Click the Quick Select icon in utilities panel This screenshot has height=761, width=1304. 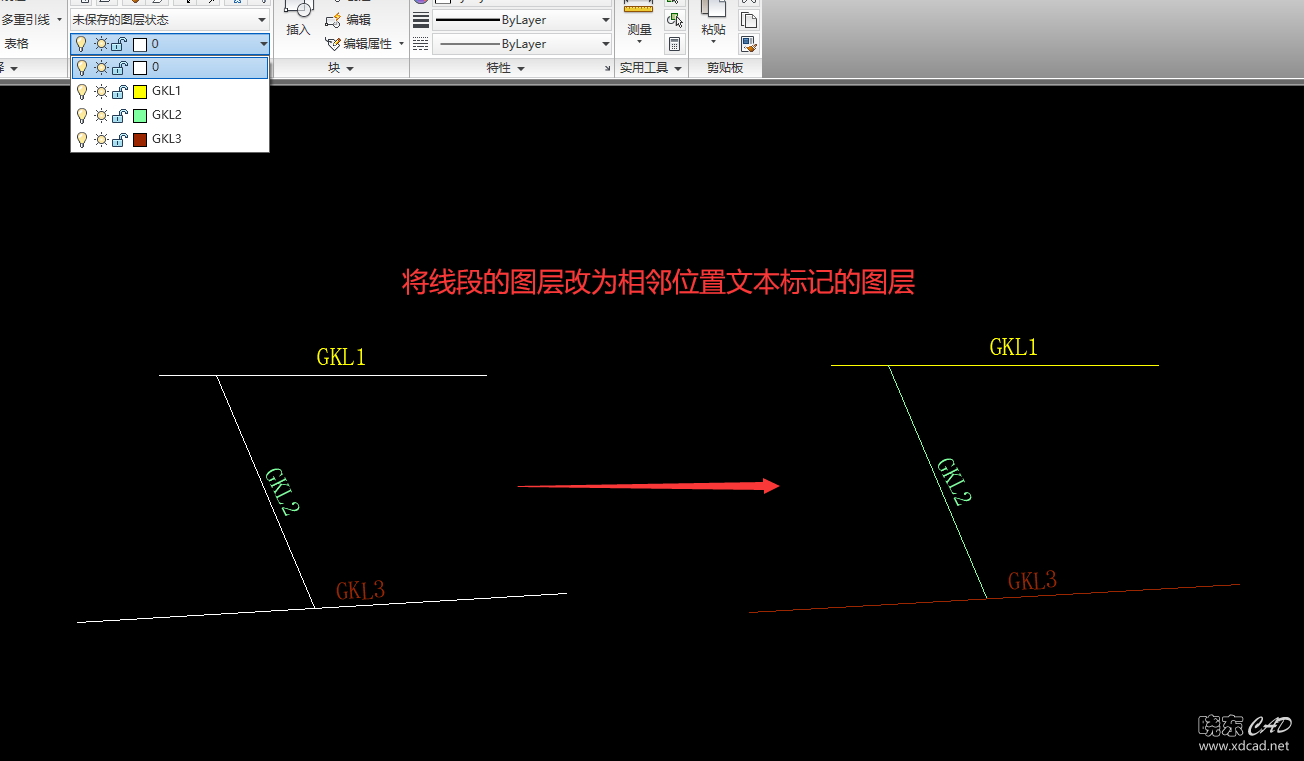click(674, 20)
